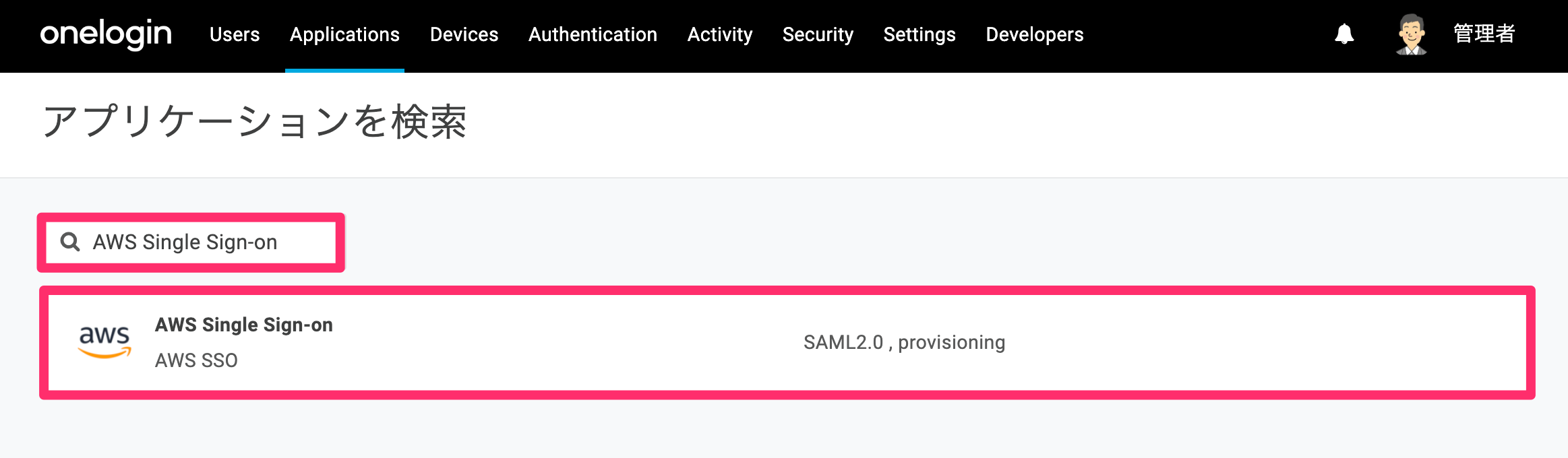Click the admin user avatar

(x=1412, y=34)
